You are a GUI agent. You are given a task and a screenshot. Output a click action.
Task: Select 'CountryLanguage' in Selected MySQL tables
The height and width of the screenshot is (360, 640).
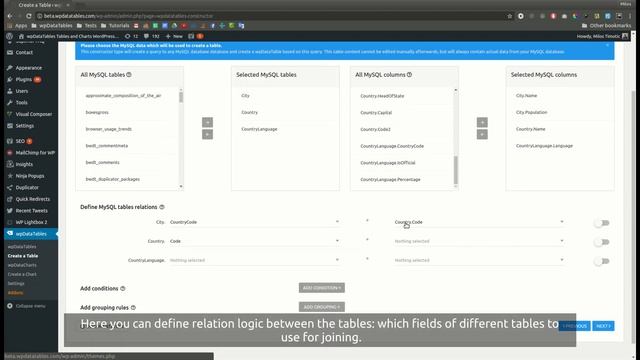(x=259, y=129)
